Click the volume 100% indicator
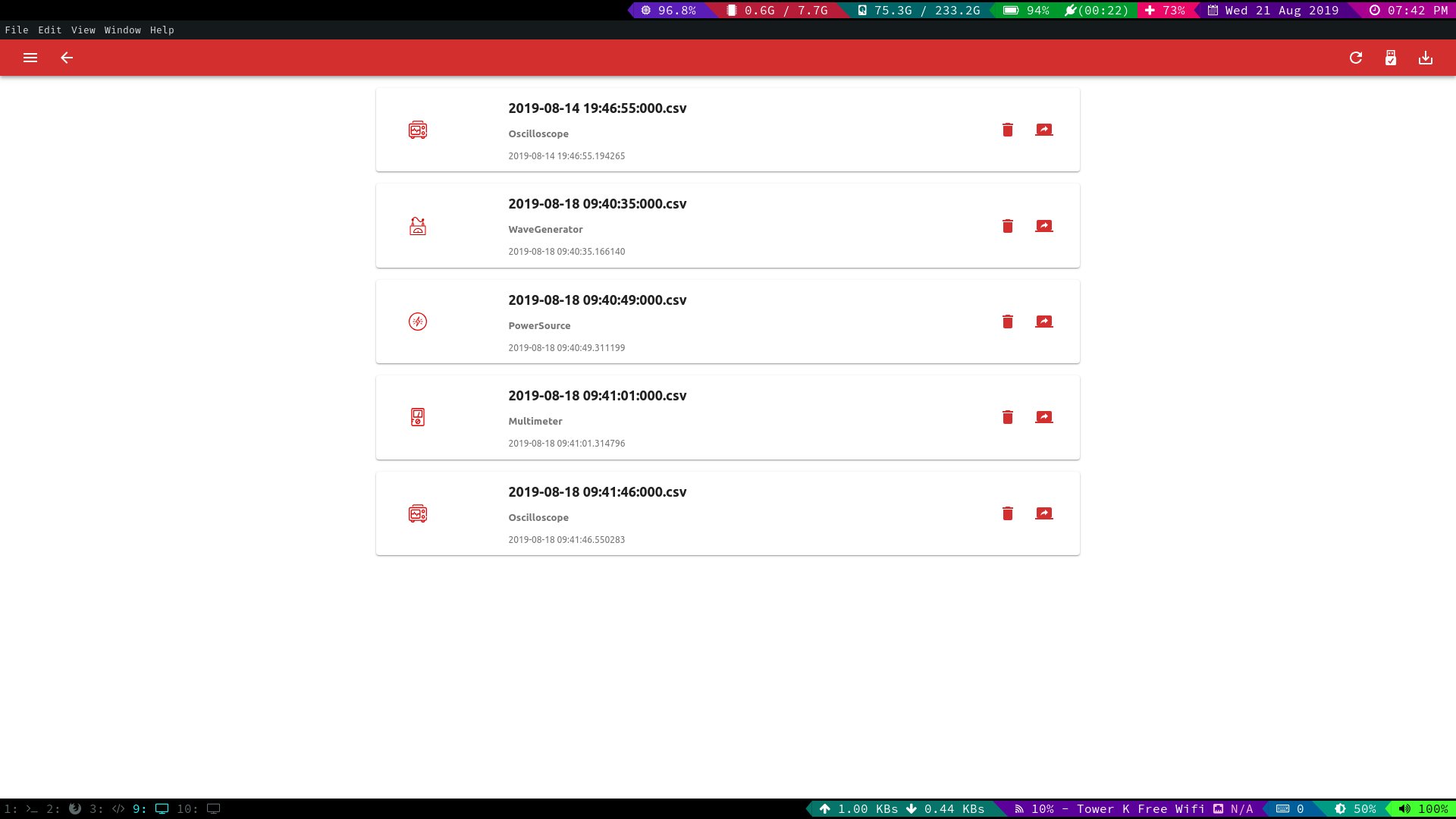 [1423, 808]
